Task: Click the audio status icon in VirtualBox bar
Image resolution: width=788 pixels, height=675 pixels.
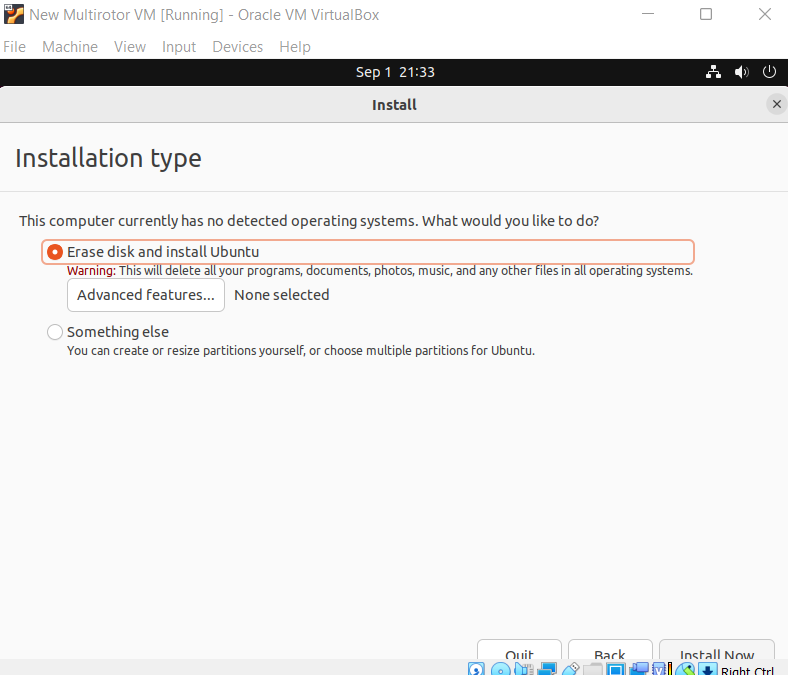Action: coord(524,669)
